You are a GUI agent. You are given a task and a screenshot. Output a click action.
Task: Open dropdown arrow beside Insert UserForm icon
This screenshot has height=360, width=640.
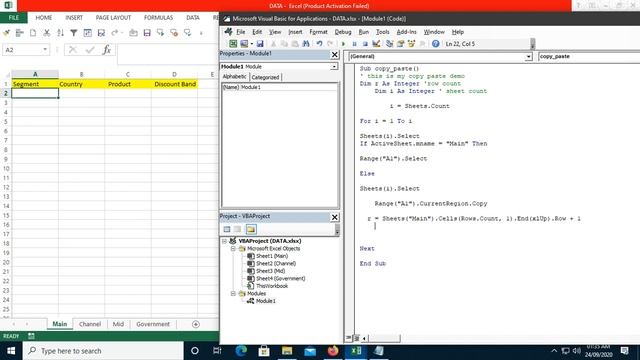click(x=251, y=44)
